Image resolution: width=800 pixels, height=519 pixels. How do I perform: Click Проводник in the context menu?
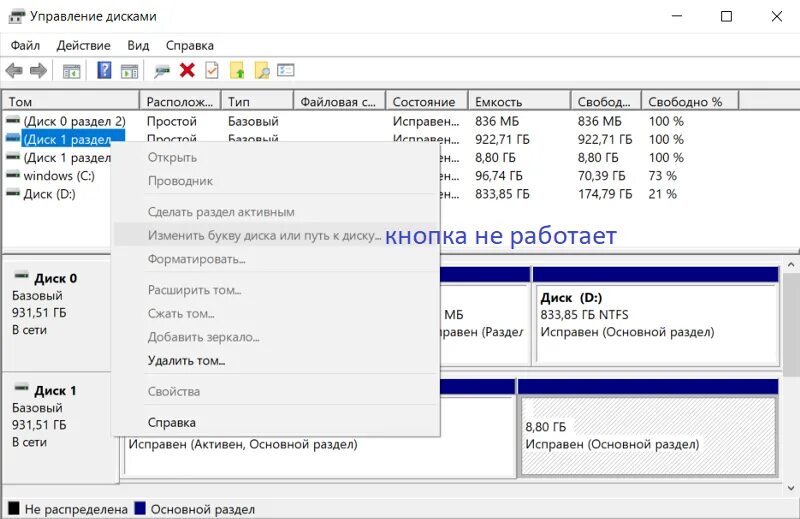click(276, 181)
